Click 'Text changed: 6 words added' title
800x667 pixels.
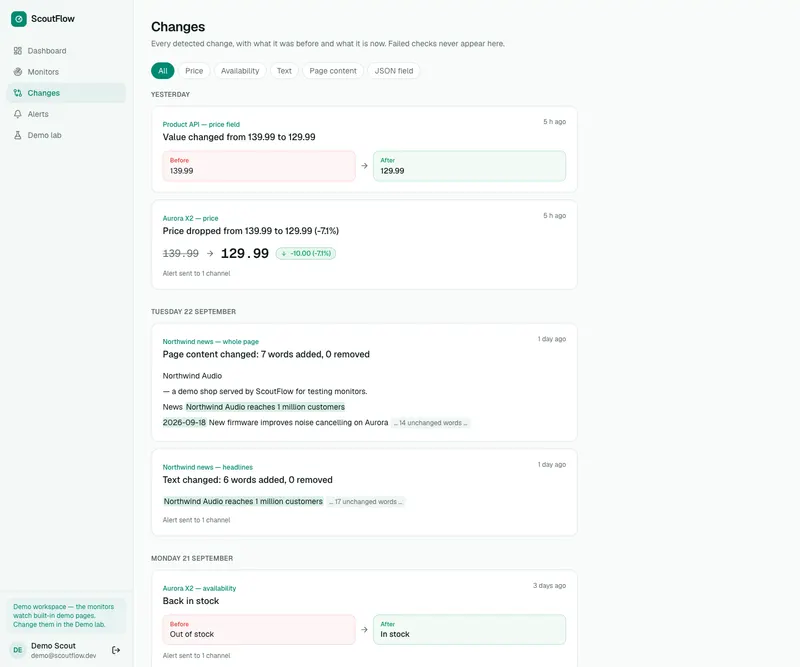(x=247, y=480)
